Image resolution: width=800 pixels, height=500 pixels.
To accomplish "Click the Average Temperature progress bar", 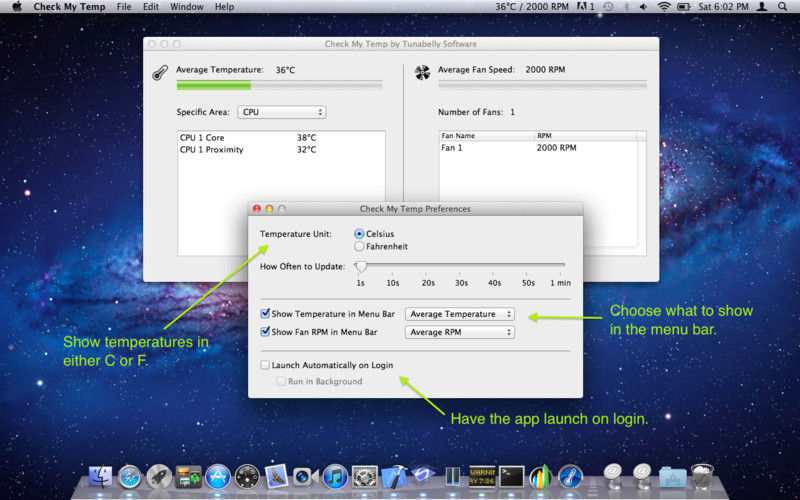I will [x=279, y=85].
